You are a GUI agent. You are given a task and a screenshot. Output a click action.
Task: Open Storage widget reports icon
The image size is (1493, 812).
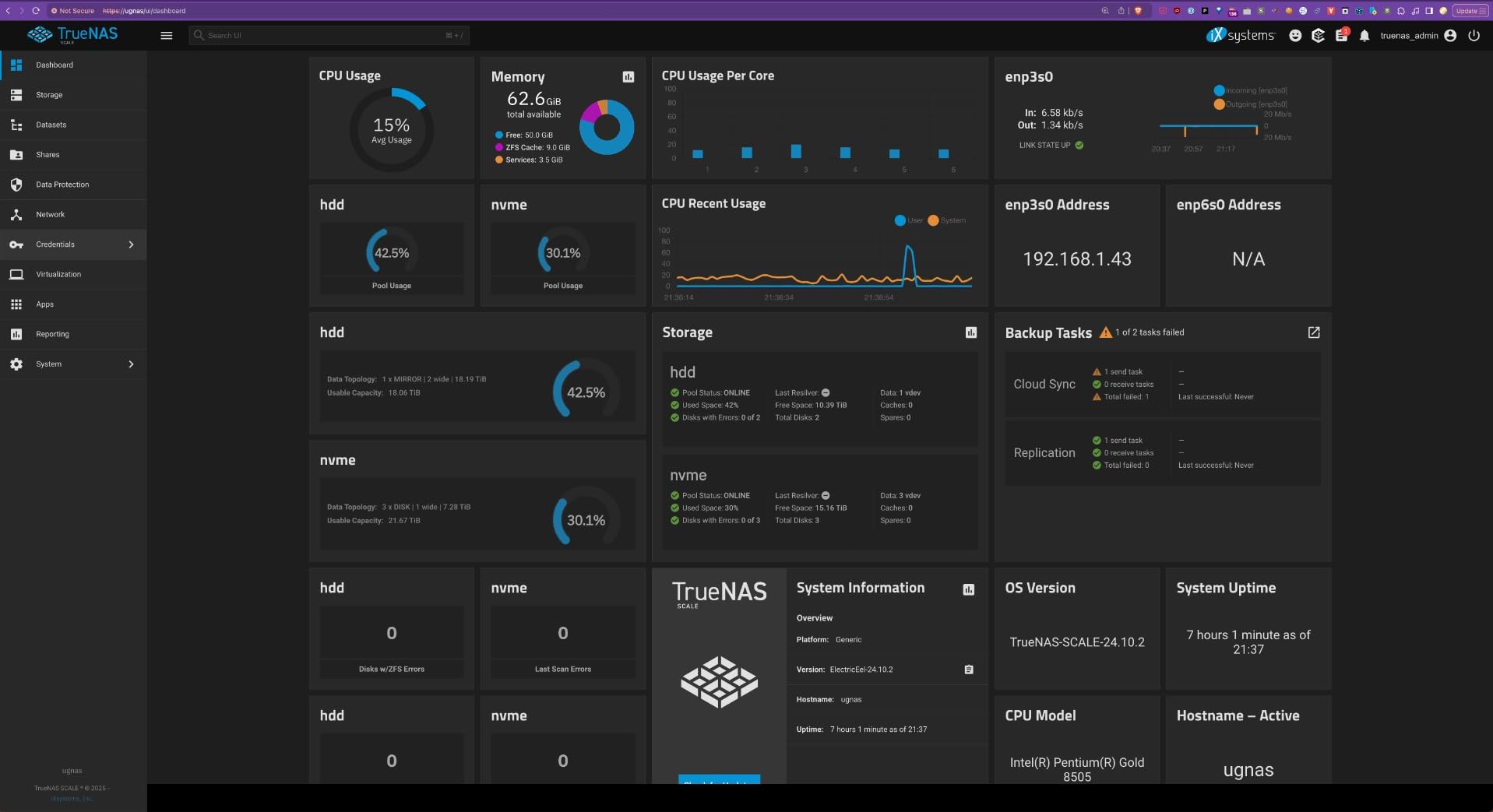pyautogui.click(x=971, y=332)
